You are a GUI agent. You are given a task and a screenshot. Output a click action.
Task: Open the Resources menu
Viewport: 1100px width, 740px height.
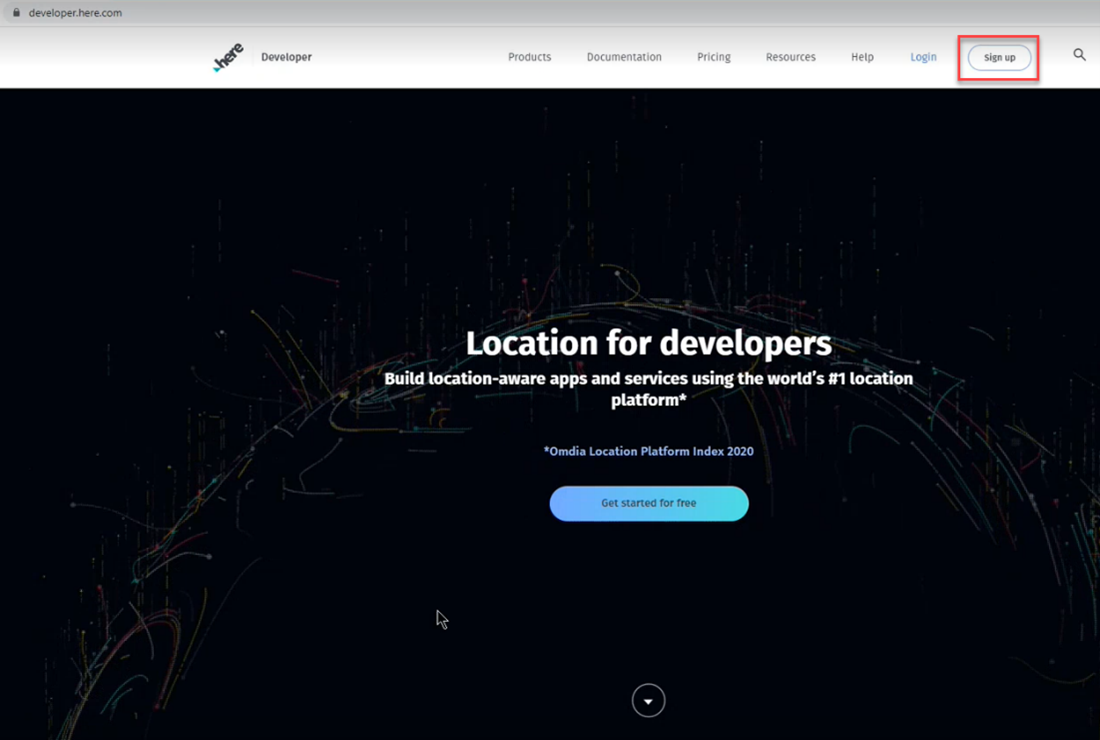[790, 57]
